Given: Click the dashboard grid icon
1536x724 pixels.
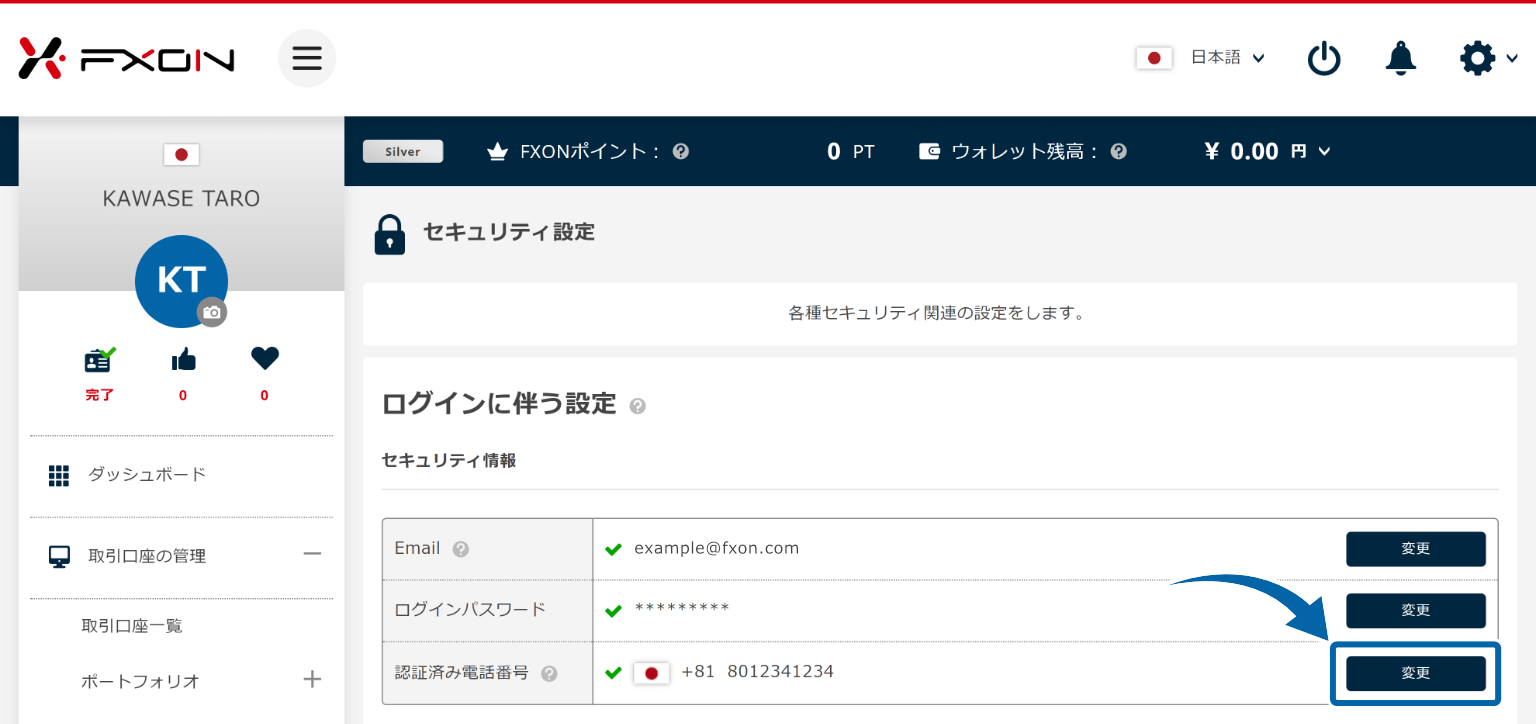Looking at the screenshot, I should tap(59, 476).
